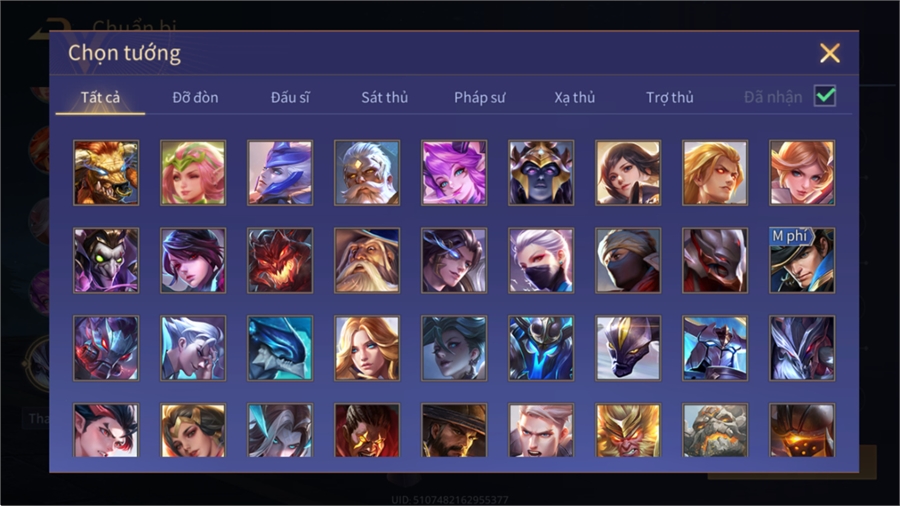Open the Trợ thủ tab
This screenshot has width=900, height=506.
[670, 98]
